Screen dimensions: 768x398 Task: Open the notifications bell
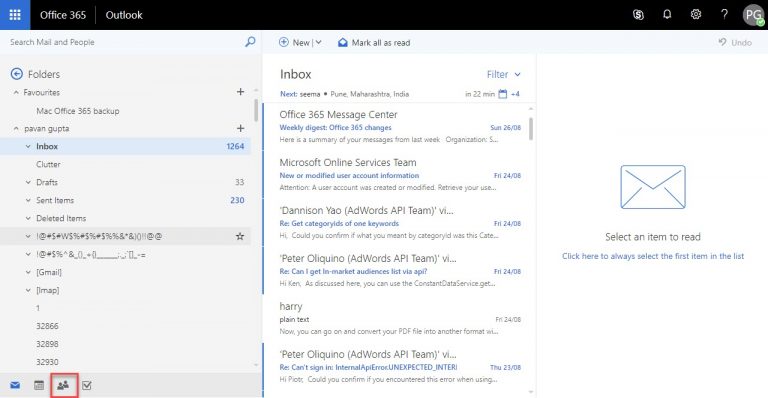pyautogui.click(x=667, y=15)
